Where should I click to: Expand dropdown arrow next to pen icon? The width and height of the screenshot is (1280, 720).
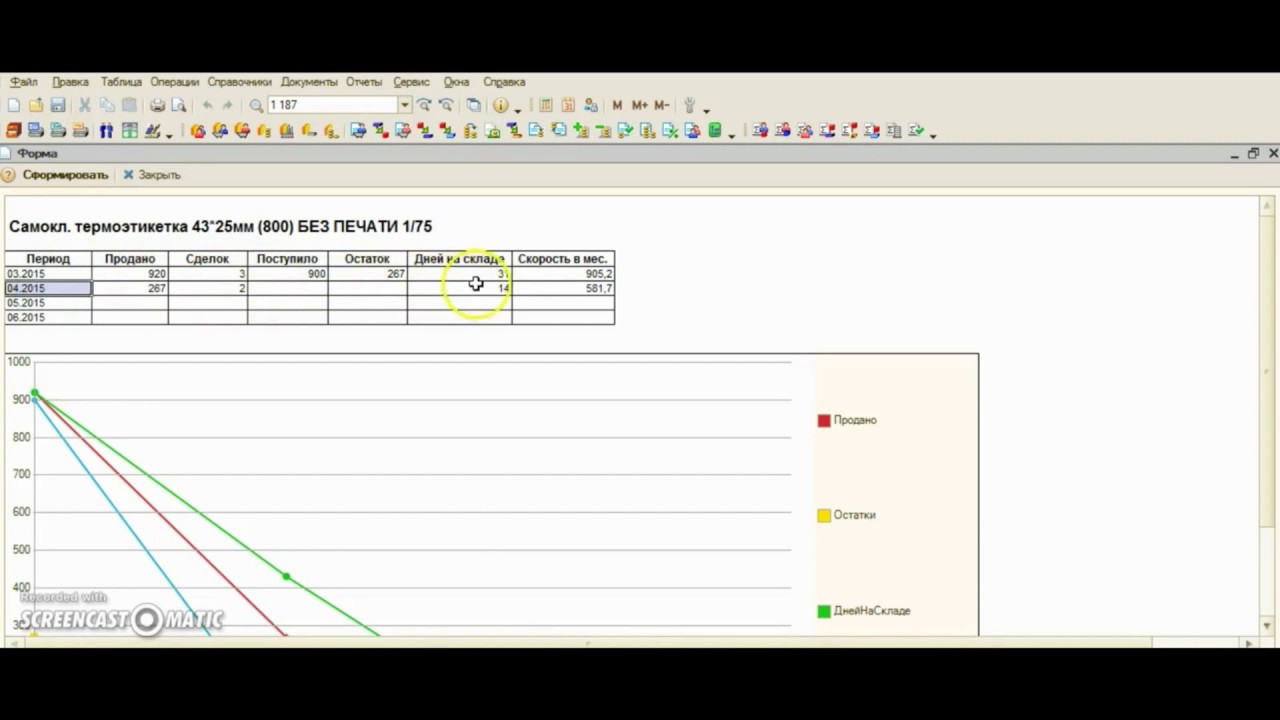point(169,136)
